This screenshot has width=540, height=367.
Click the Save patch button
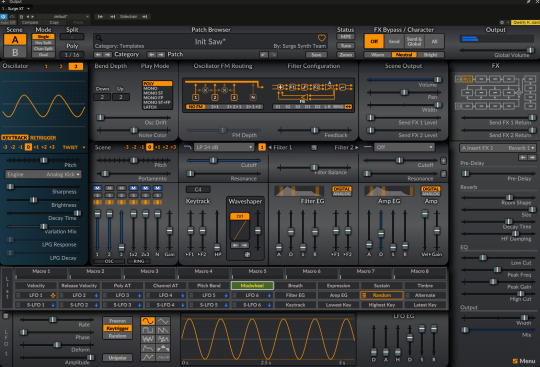tap(316, 55)
